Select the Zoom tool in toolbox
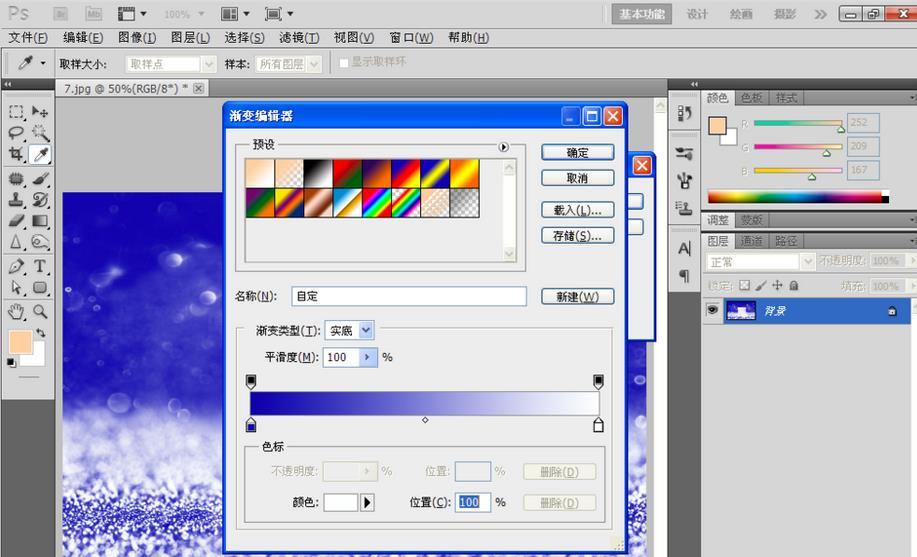917x557 pixels. [40, 312]
